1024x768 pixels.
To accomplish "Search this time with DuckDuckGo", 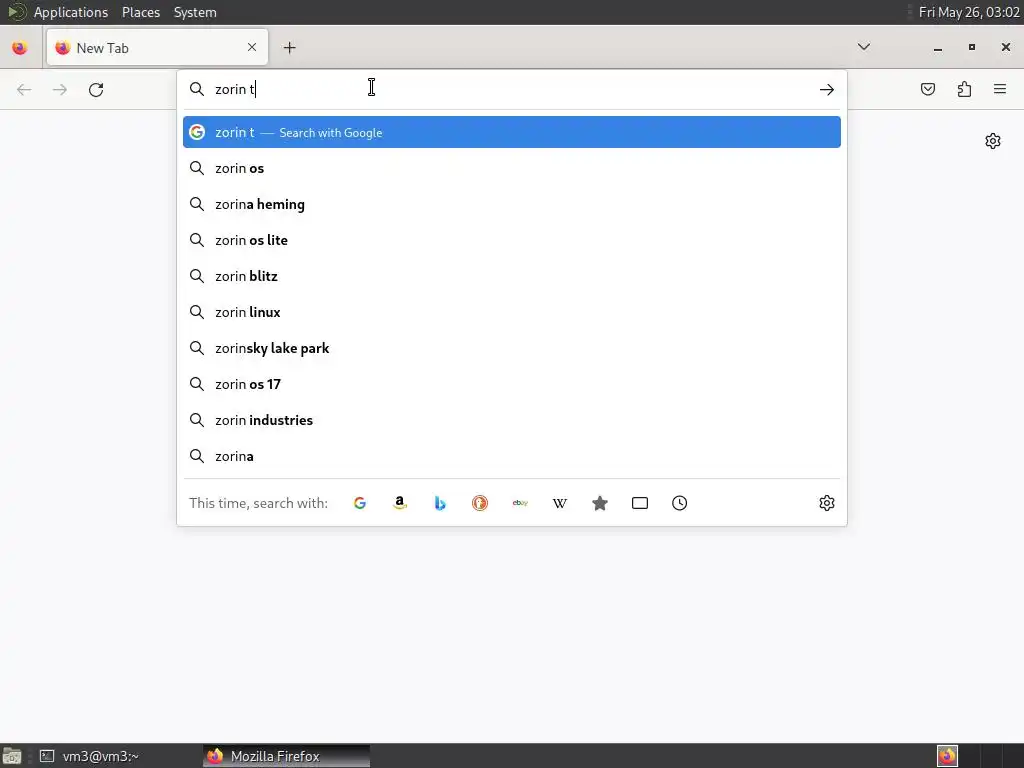I will coord(480,503).
